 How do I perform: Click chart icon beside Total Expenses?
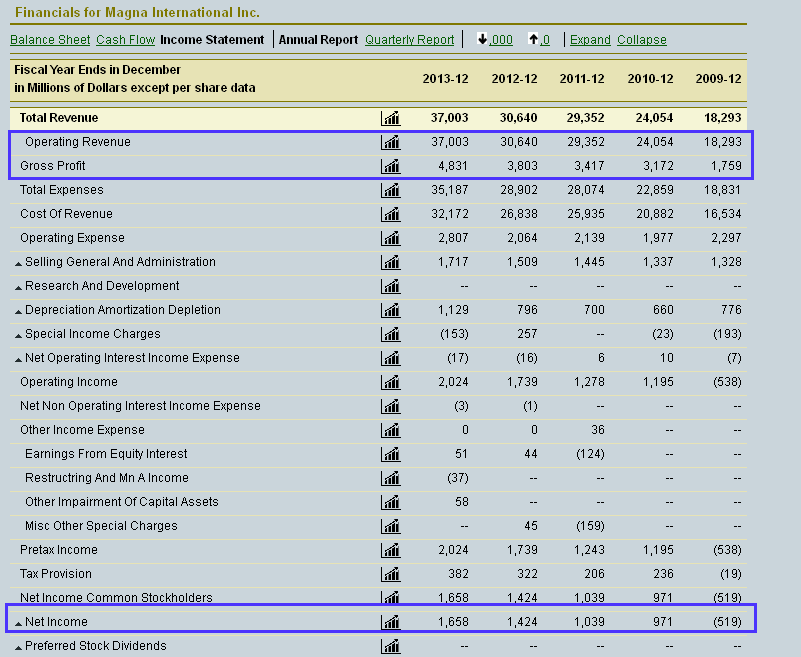point(391,190)
